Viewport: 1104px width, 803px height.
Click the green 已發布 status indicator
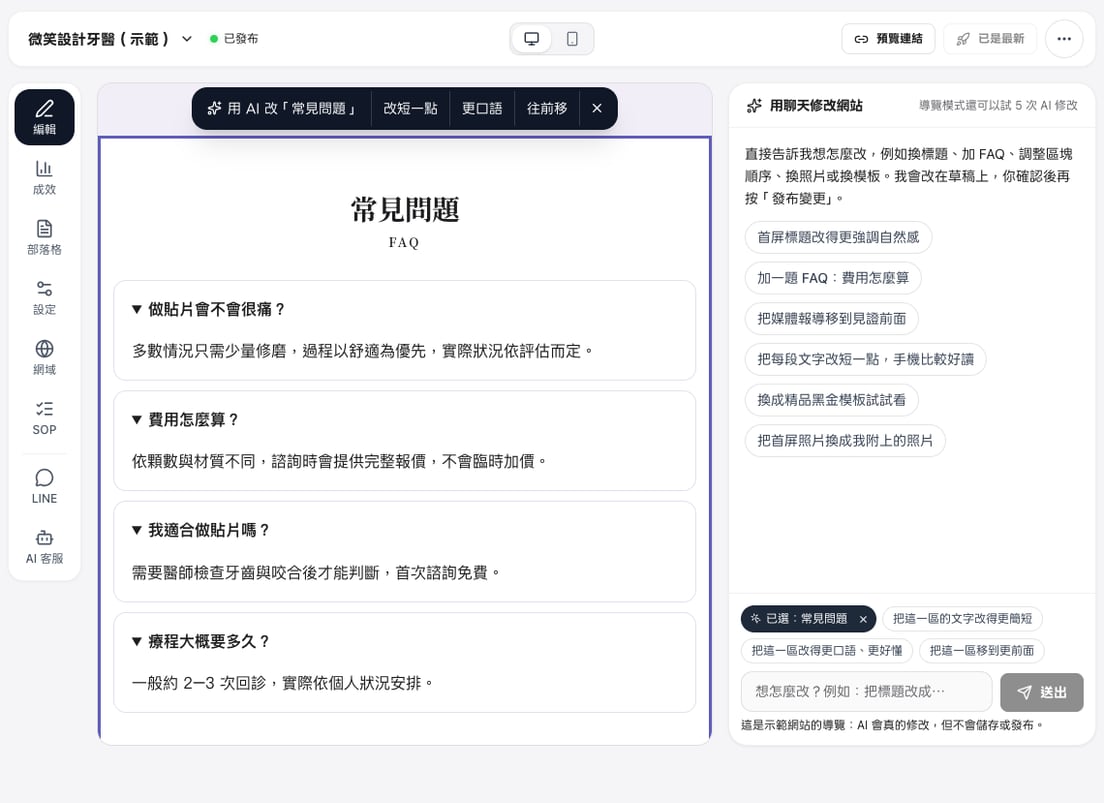234,39
